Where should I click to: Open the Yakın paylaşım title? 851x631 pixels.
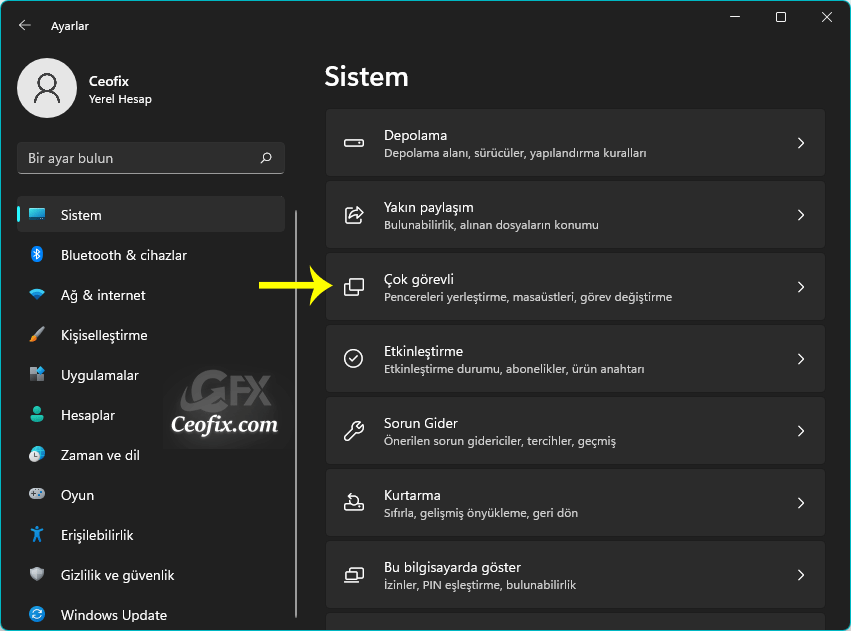pos(428,207)
